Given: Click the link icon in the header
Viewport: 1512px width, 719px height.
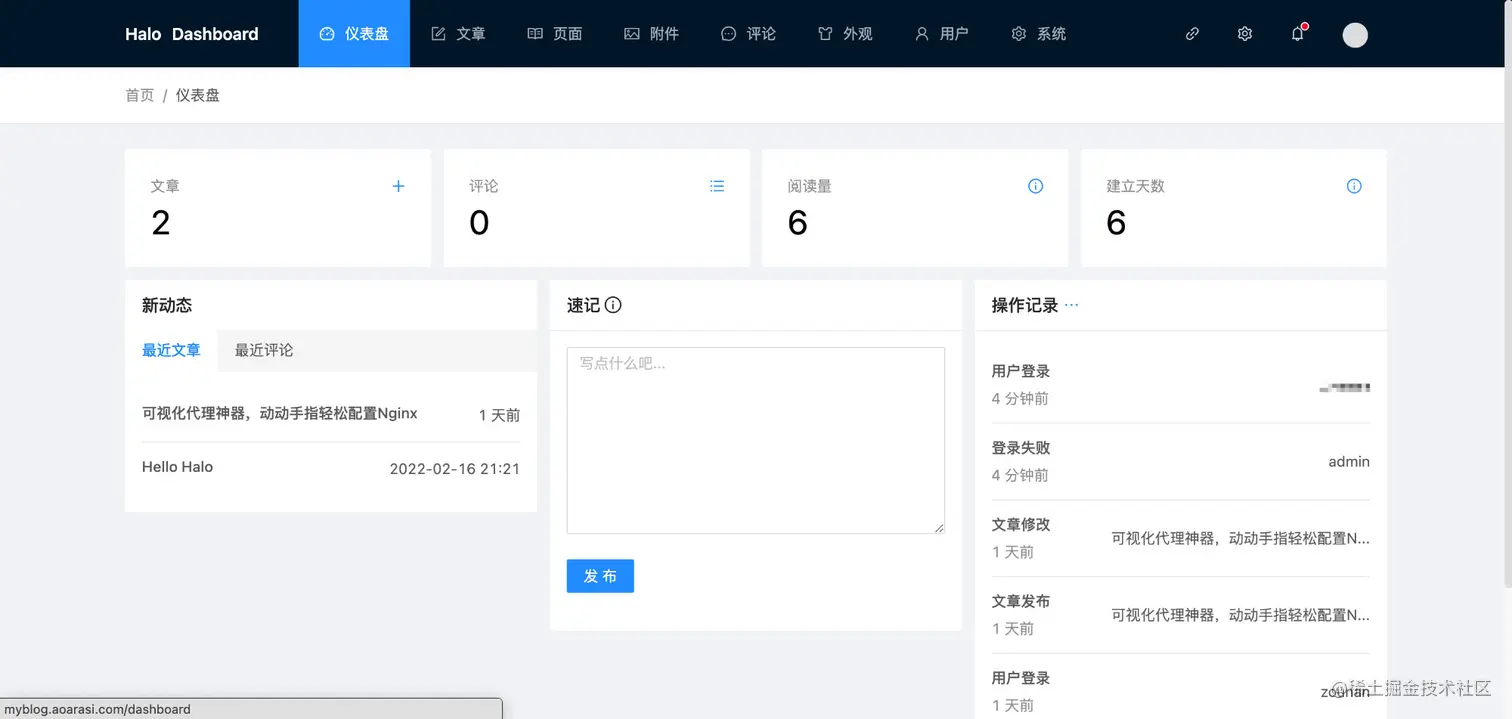Looking at the screenshot, I should click(x=1192, y=34).
